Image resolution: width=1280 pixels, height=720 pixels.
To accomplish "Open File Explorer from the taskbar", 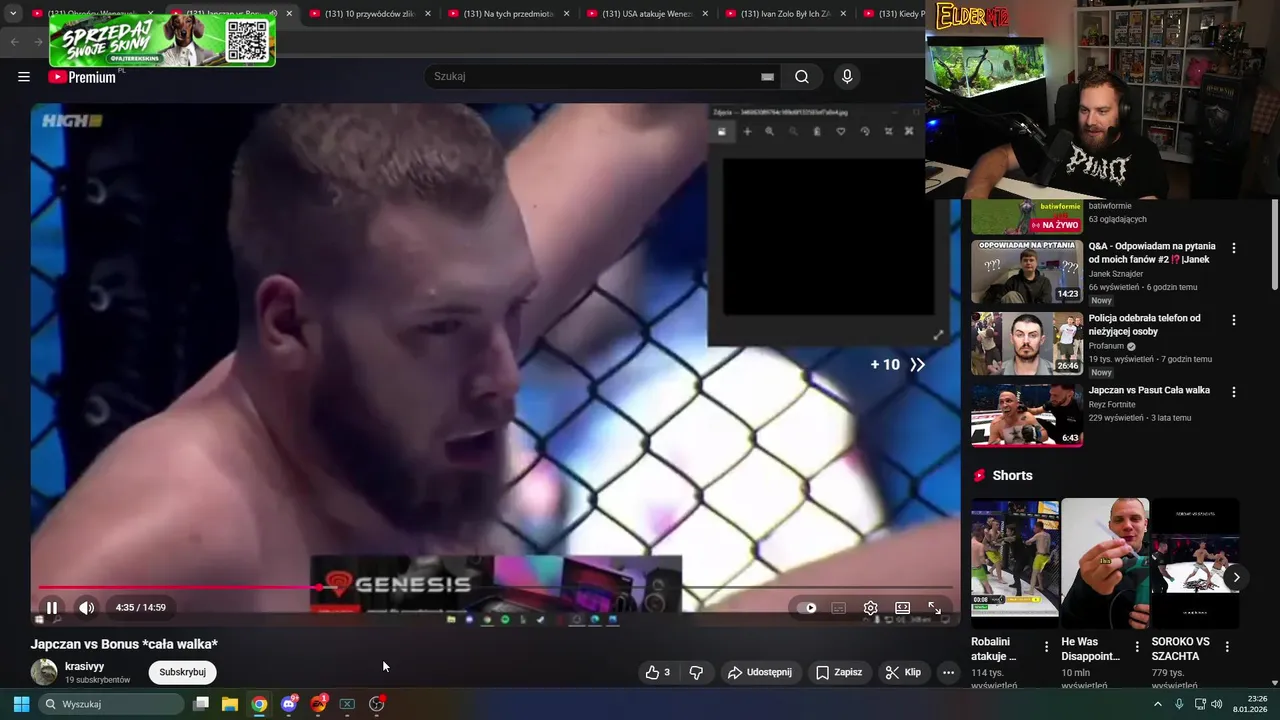I will click(x=229, y=704).
